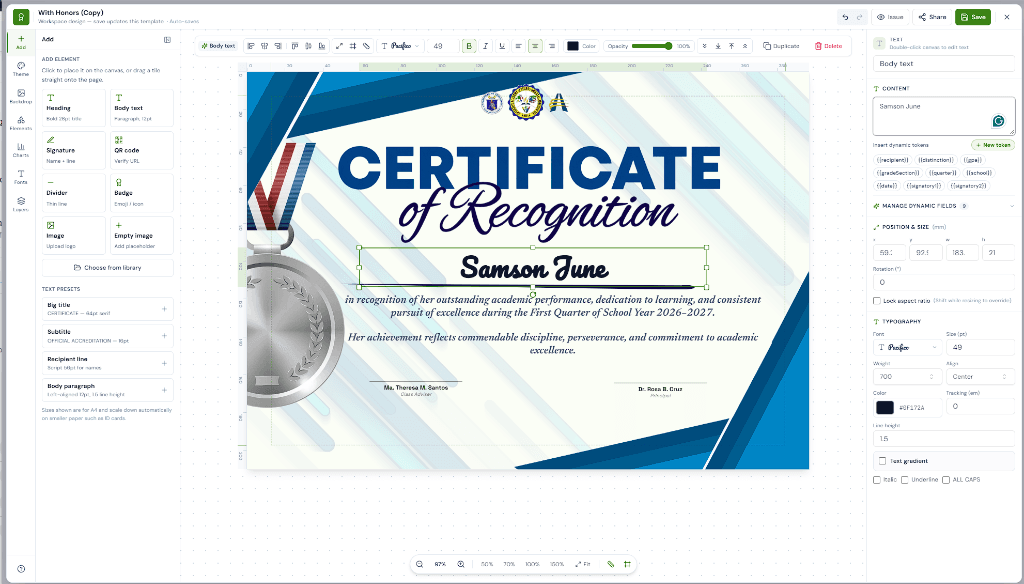Viewport: 1024px width, 584px height.
Task: Add a Signature element tile
Action: click(x=74, y=150)
